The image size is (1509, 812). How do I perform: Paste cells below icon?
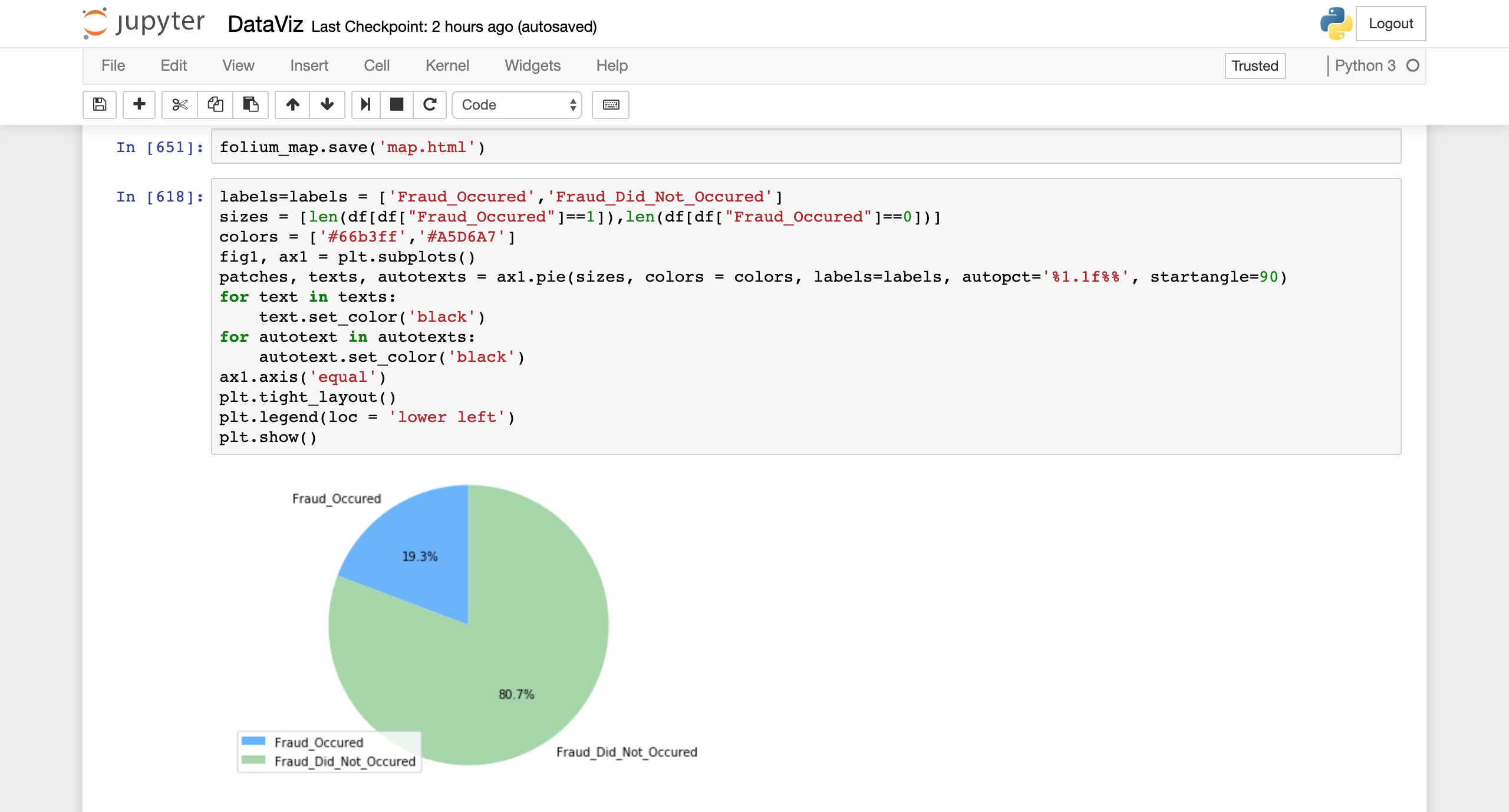pos(251,104)
